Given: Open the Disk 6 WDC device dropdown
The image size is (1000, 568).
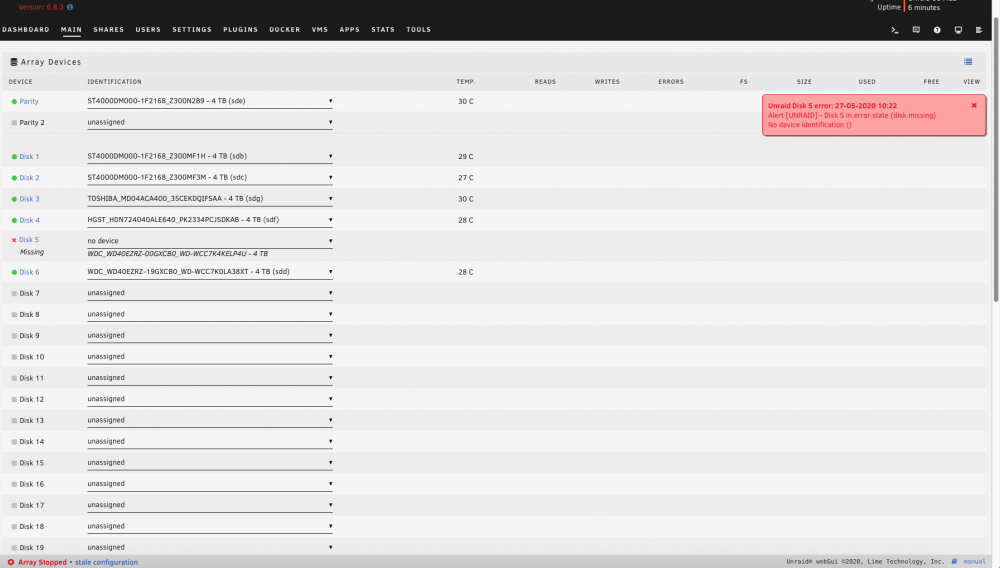Looking at the screenshot, I should tap(210, 272).
